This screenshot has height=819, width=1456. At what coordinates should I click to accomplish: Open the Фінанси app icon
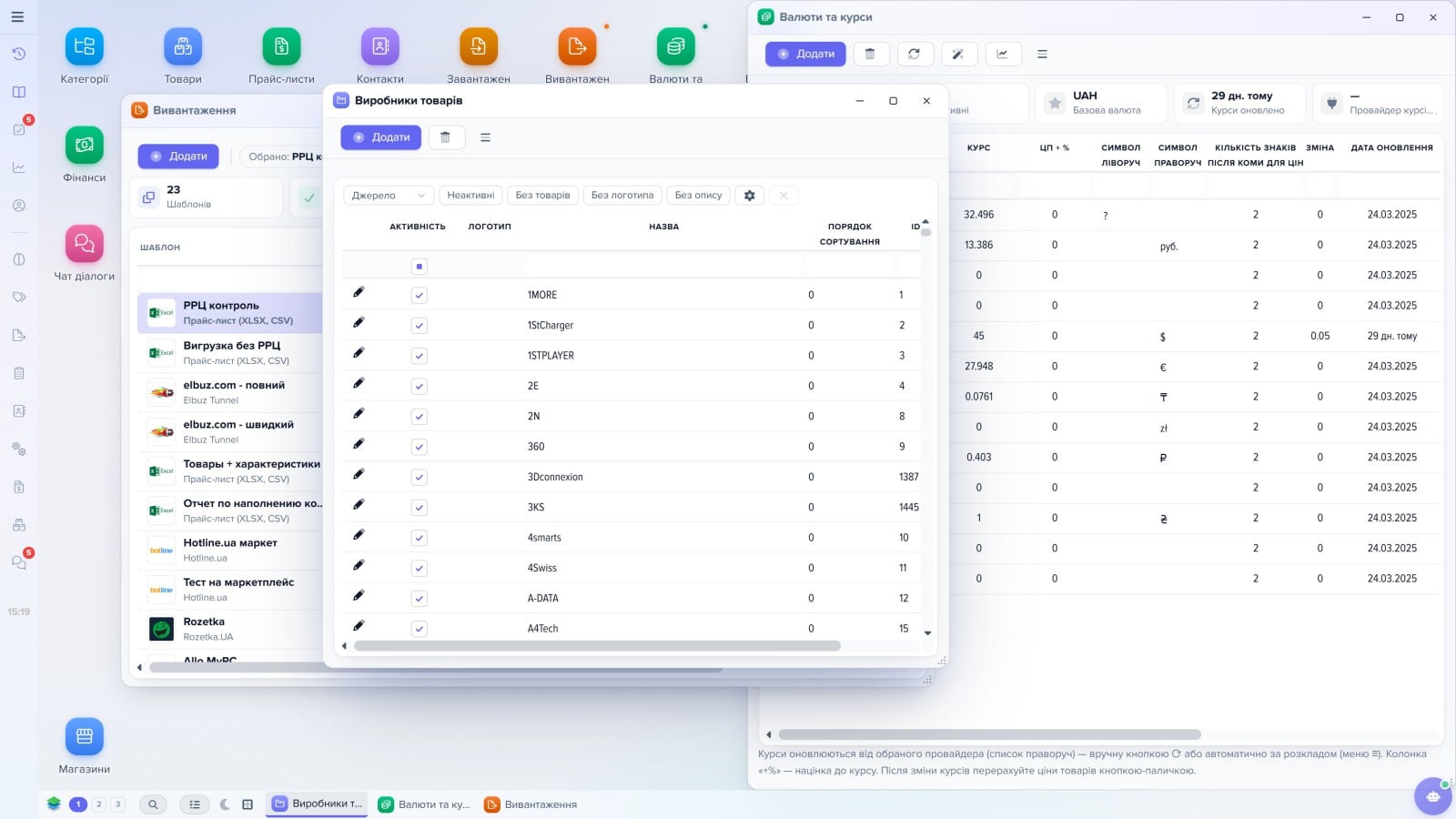85,145
